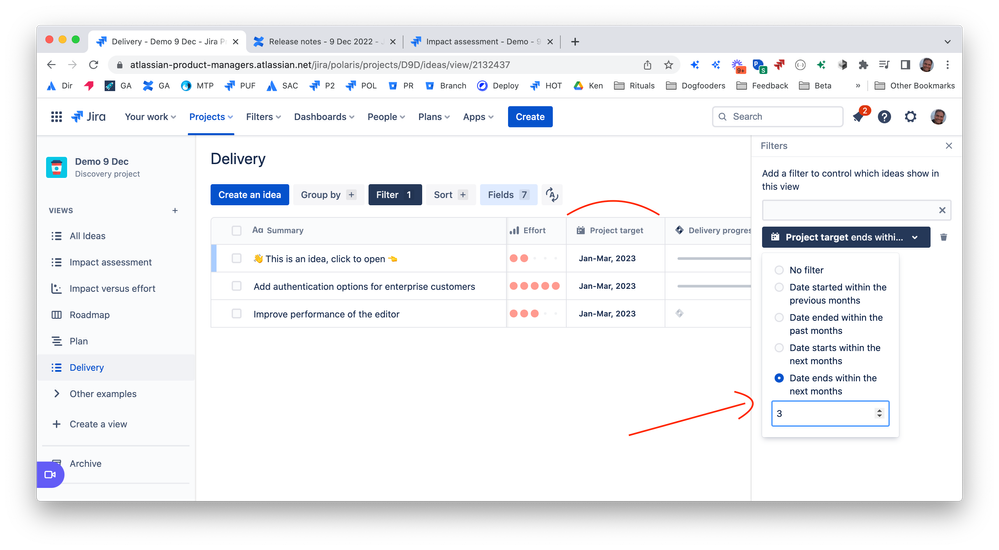999x550 pixels.
Task: Open the Rituals bookmarks folder
Action: click(634, 85)
